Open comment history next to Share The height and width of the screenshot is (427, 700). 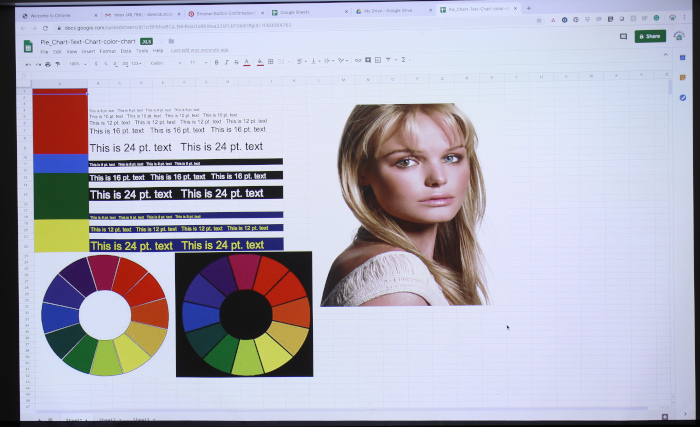click(623, 36)
